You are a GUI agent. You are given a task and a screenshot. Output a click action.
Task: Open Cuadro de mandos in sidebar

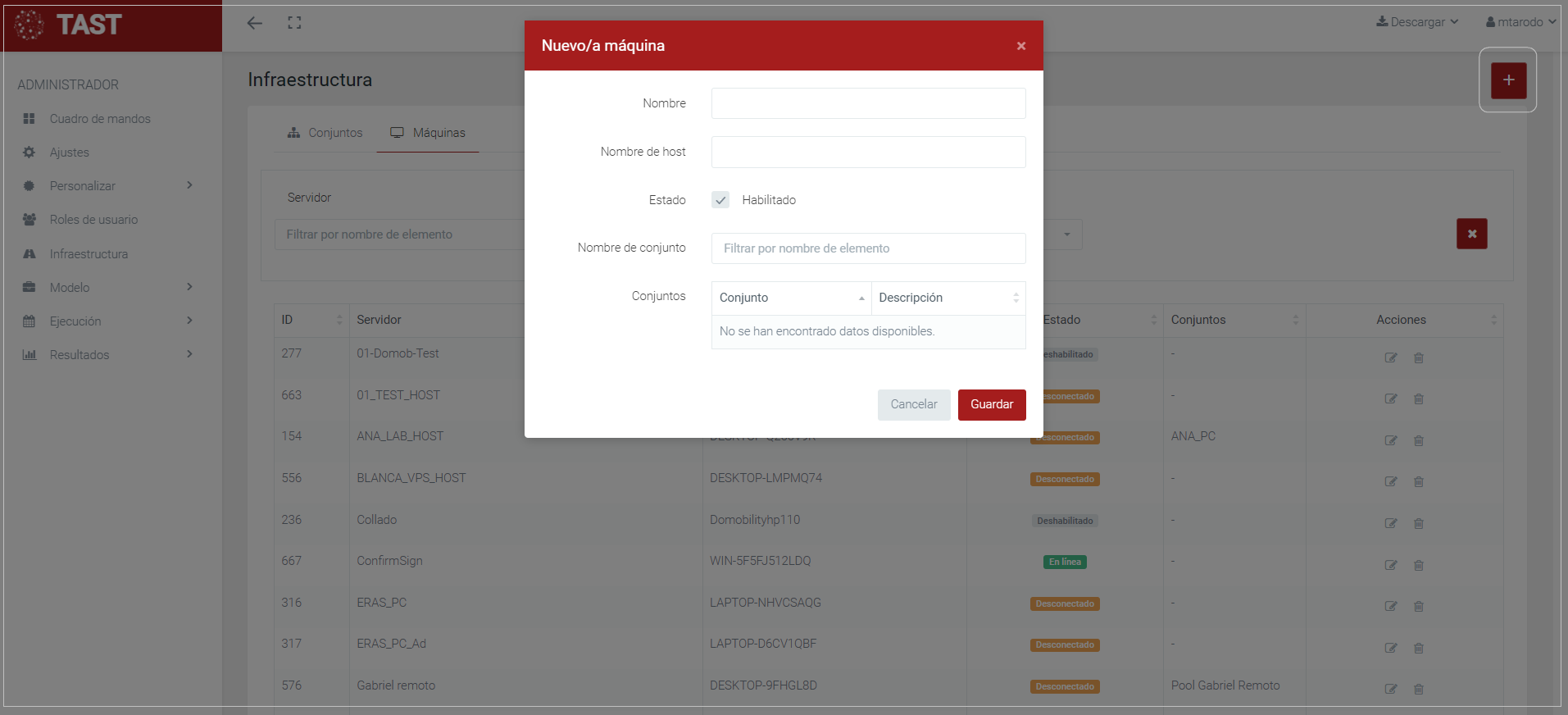[100, 119]
